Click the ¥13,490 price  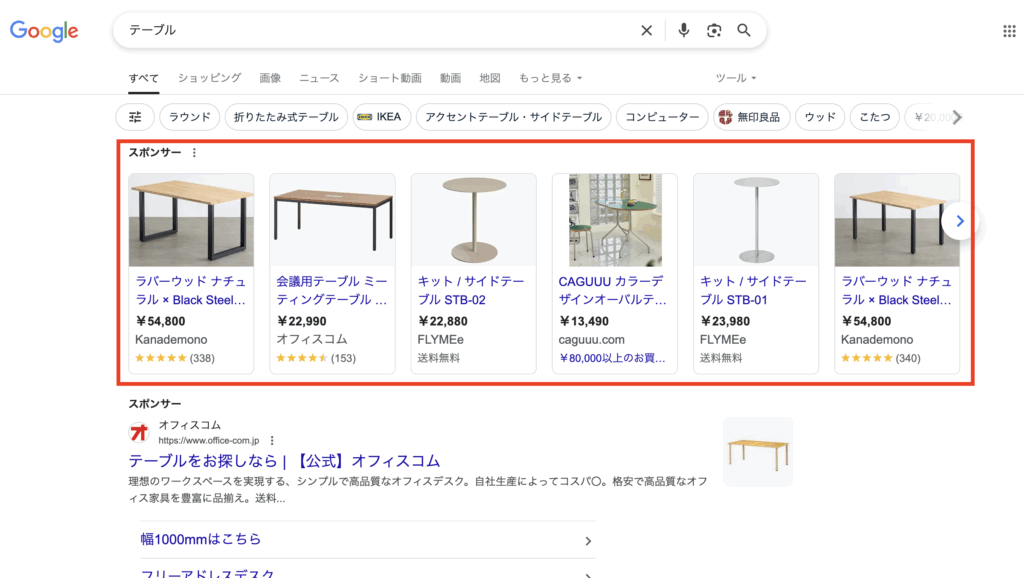coord(584,321)
